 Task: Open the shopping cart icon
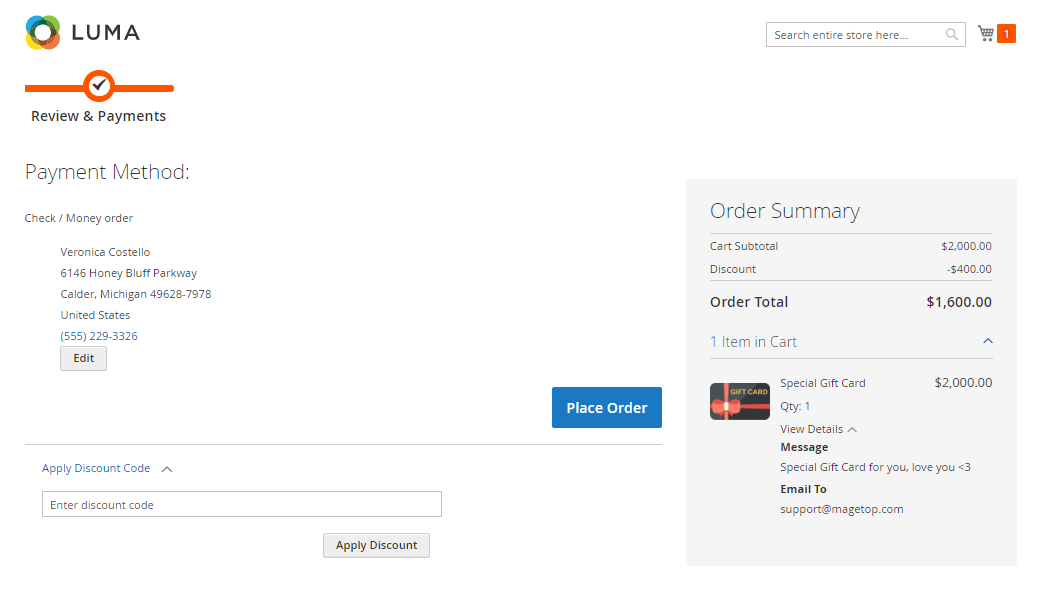click(986, 34)
